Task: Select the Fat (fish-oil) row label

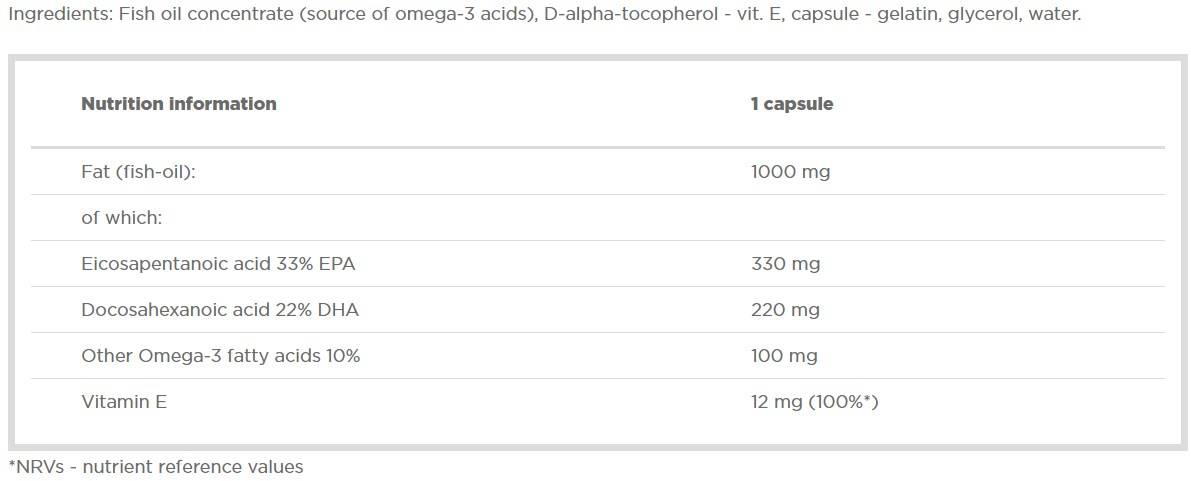Action: (138, 172)
